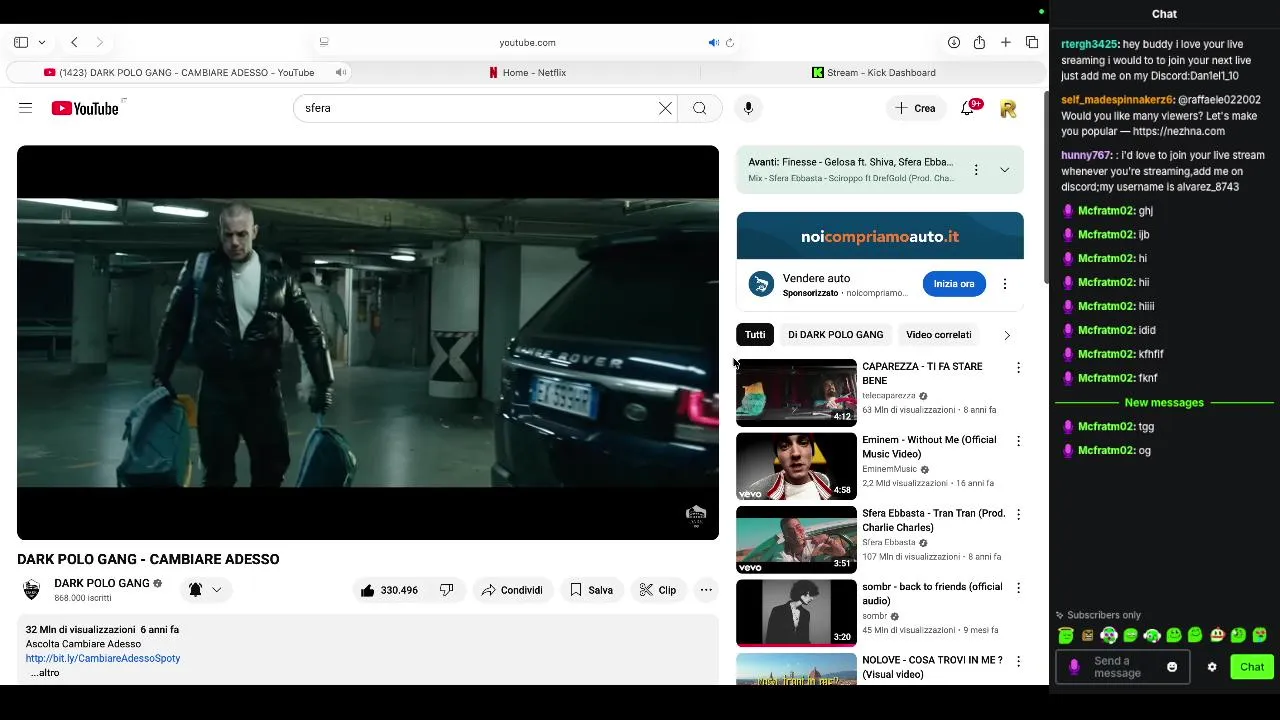Clear the 'sfera' search text
Image resolution: width=1280 pixels, height=720 pixels.
665,108
